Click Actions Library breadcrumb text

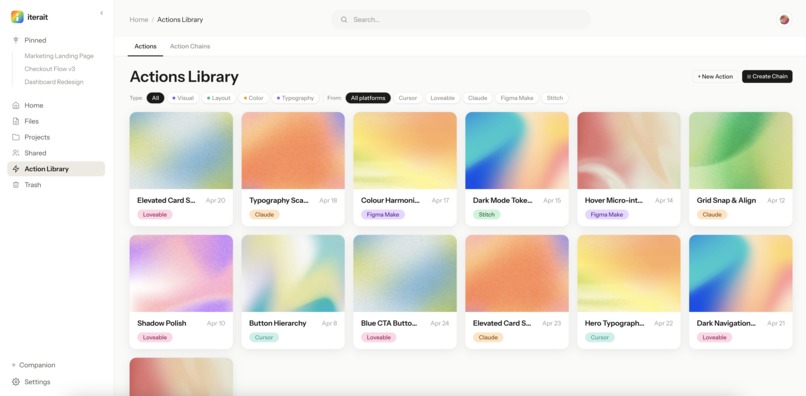(180, 20)
